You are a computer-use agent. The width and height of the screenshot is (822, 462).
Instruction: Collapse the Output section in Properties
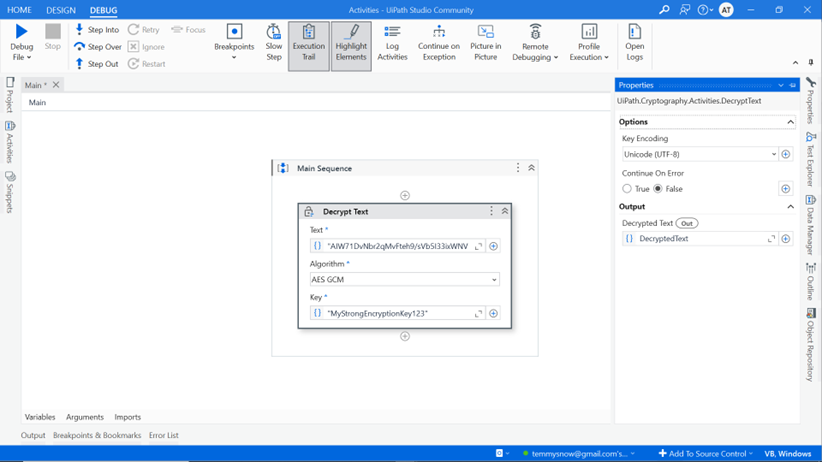click(790, 207)
